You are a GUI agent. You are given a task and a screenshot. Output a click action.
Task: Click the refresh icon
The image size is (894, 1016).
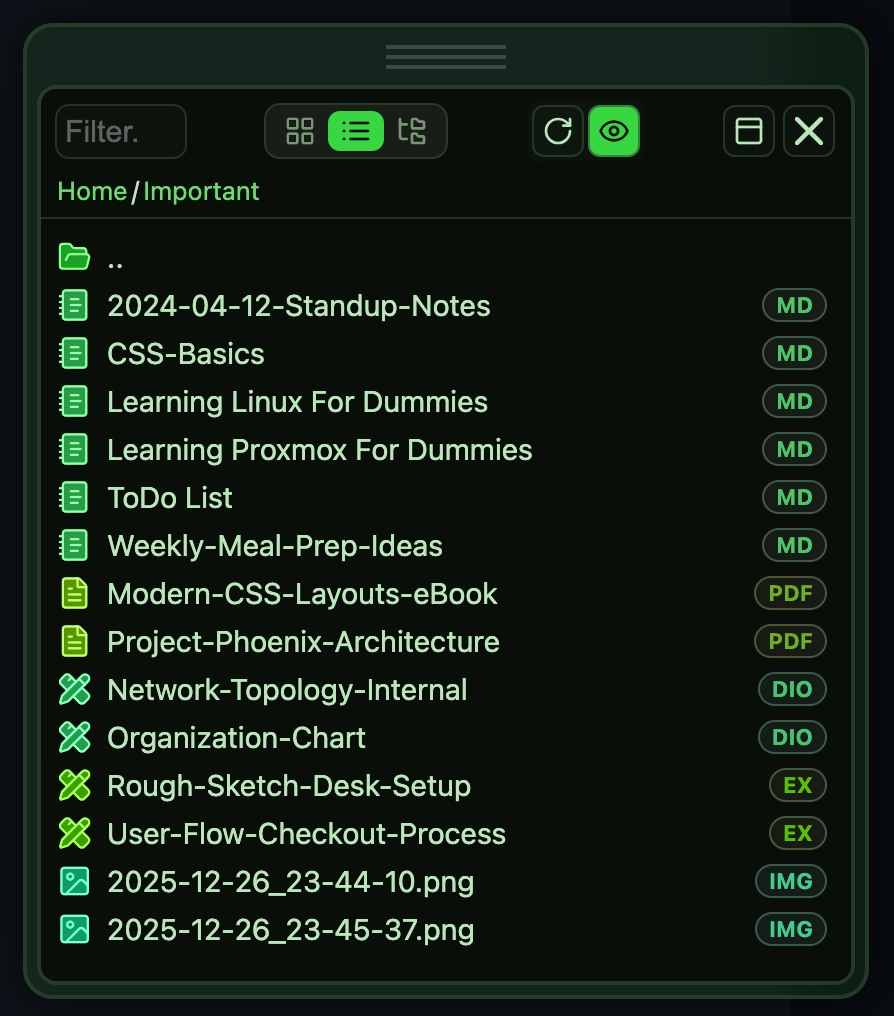558,132
